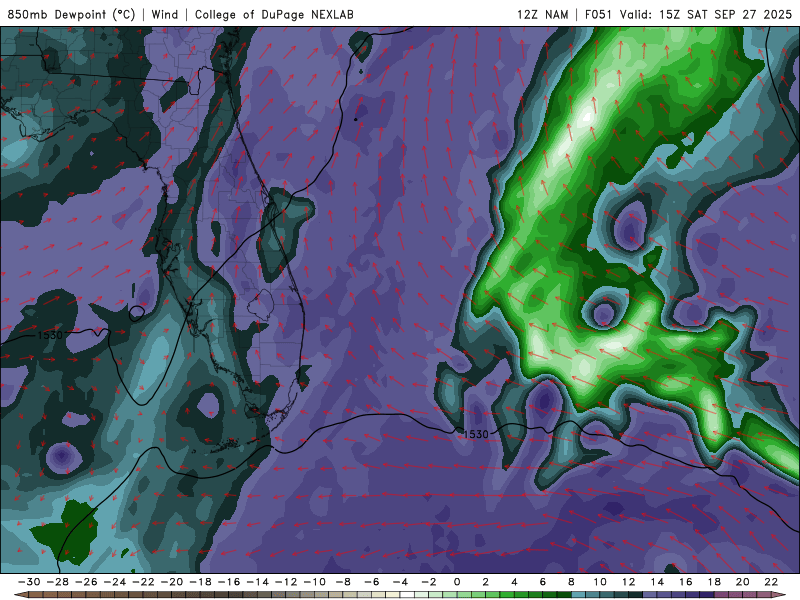Click the "6" color scale label

[543, 582]
